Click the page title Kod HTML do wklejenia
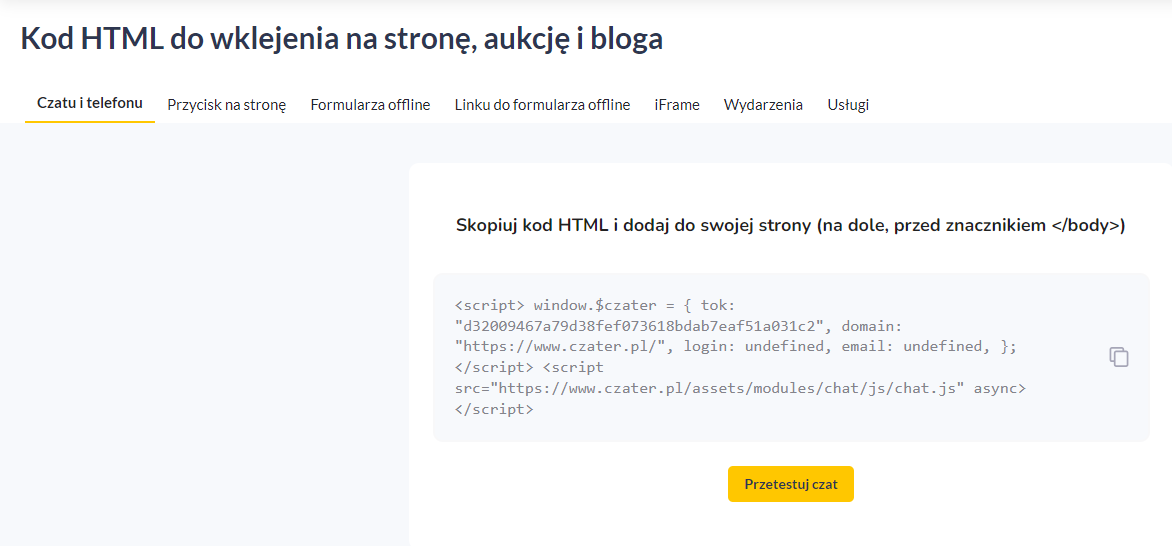 coord(342,39)
